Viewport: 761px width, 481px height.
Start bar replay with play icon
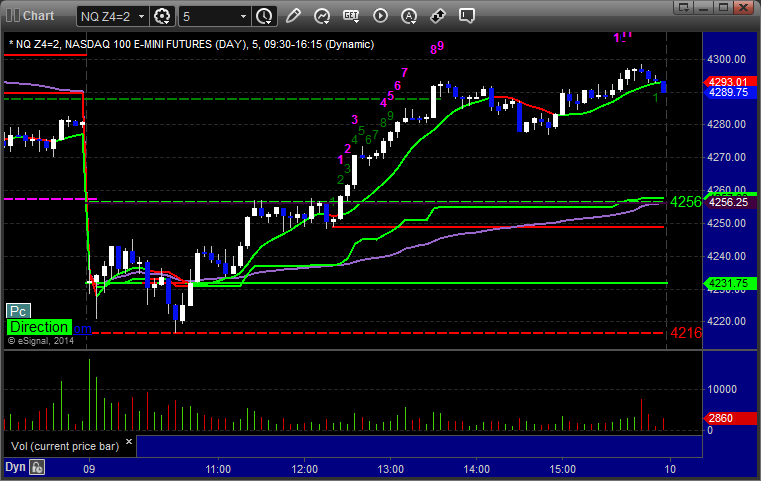380,16
